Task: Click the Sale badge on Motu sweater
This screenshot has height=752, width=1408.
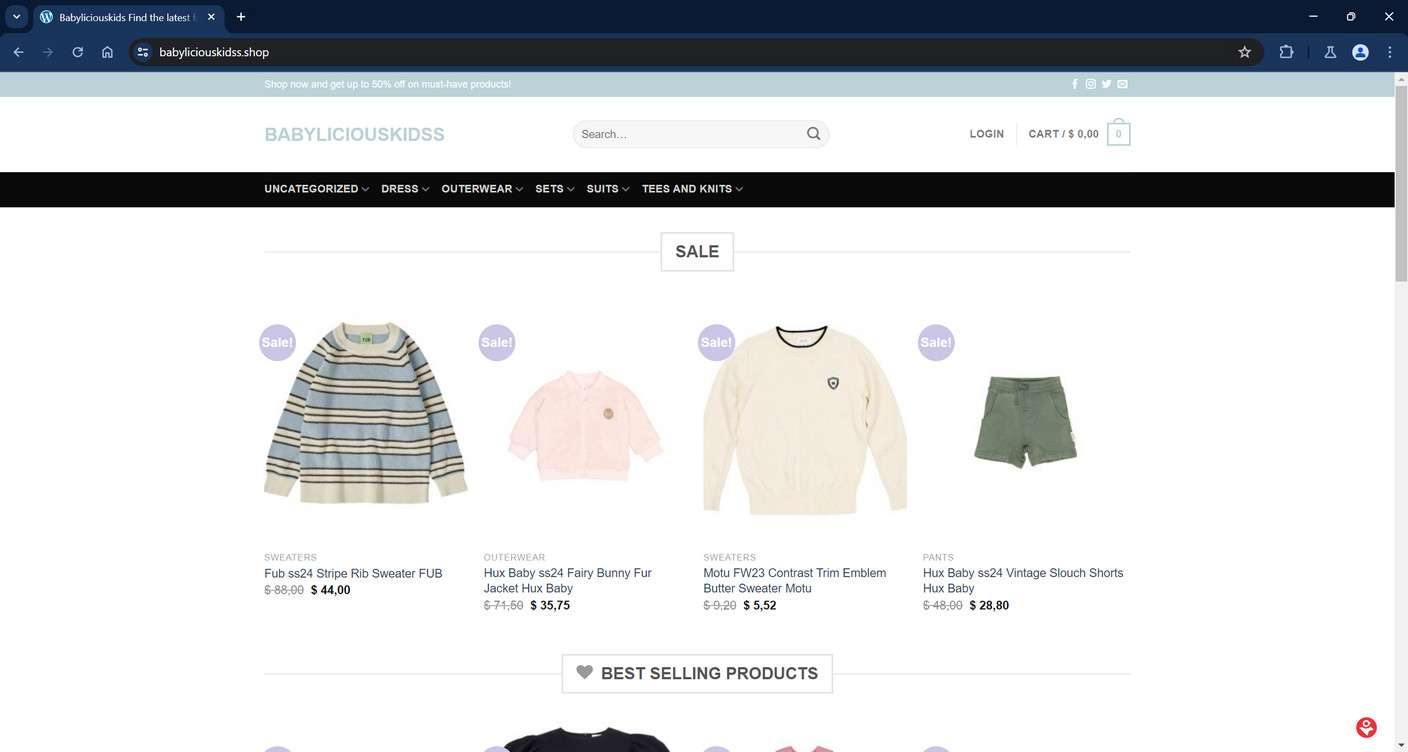Action: 716,342
